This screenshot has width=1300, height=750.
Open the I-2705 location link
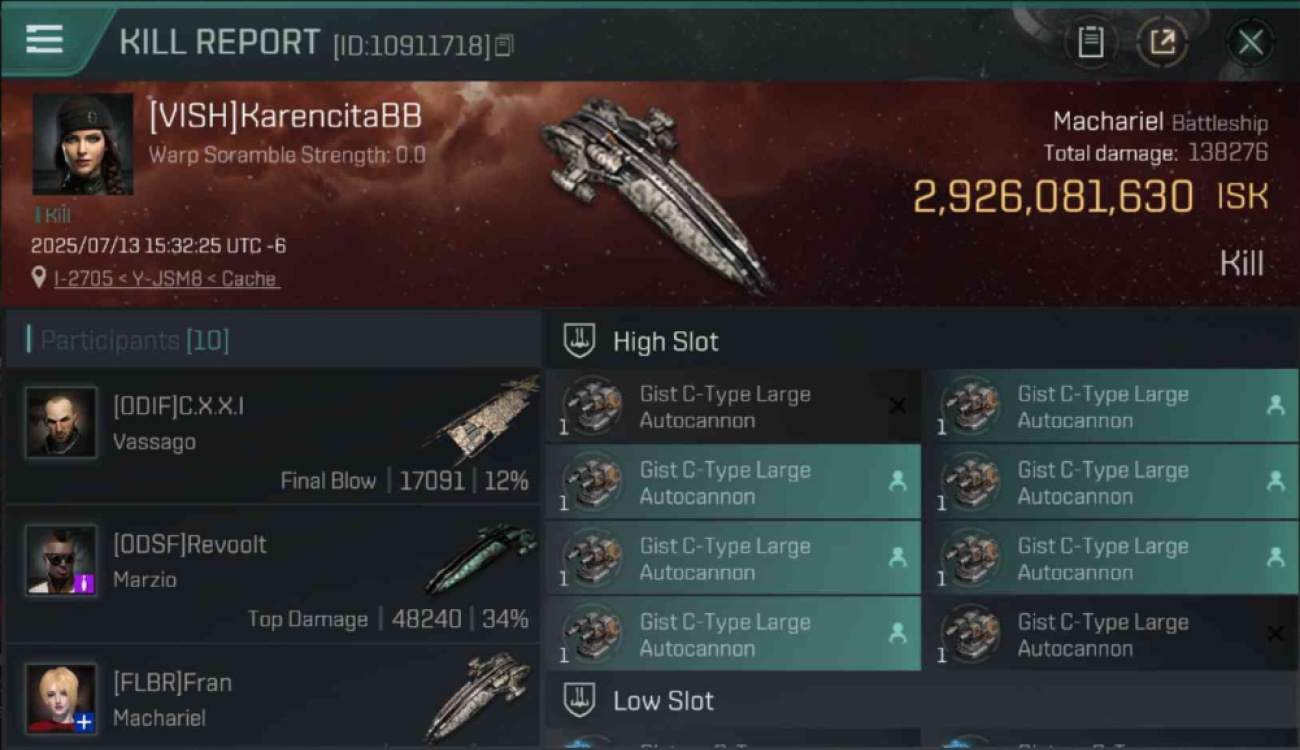(166, 279)
